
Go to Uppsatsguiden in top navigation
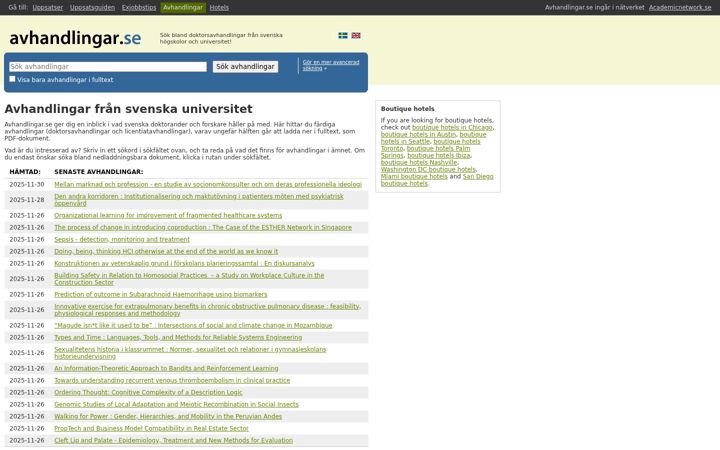pyautogui.click(x=92, y=7)
